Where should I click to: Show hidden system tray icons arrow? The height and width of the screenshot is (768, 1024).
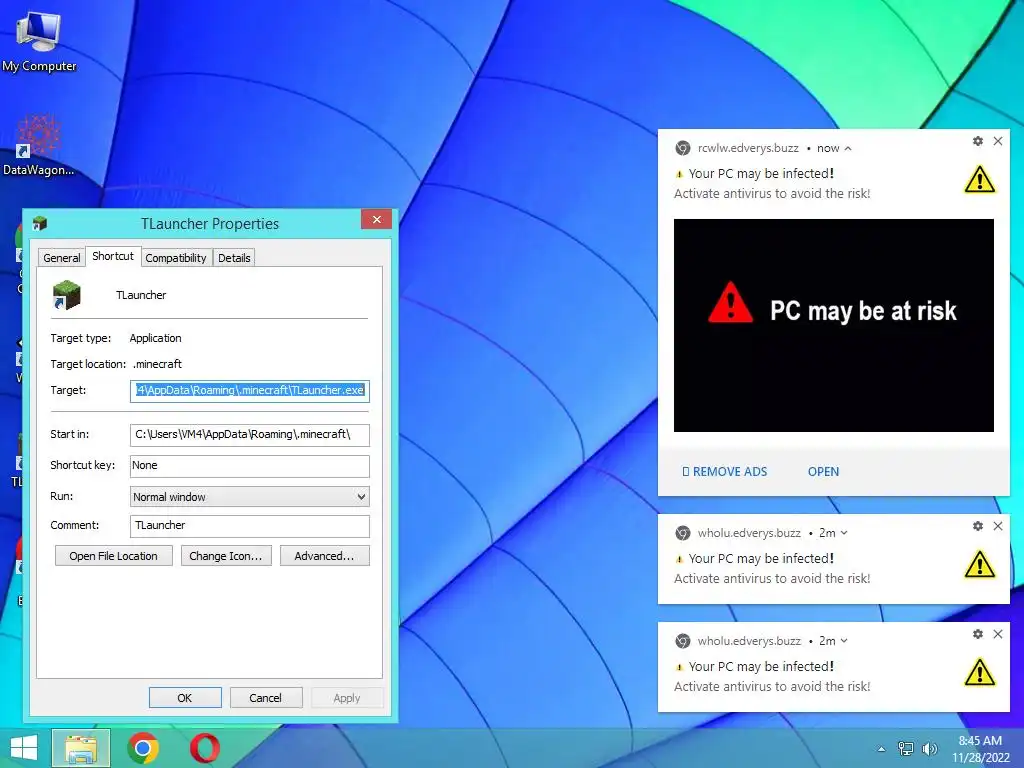click(x=882, y=749)
